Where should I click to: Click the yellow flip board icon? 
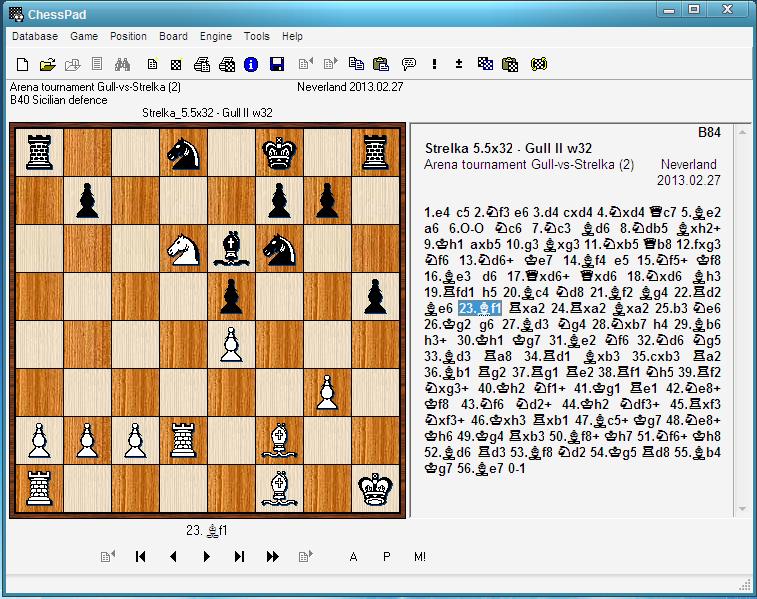[x=539, y=64]
